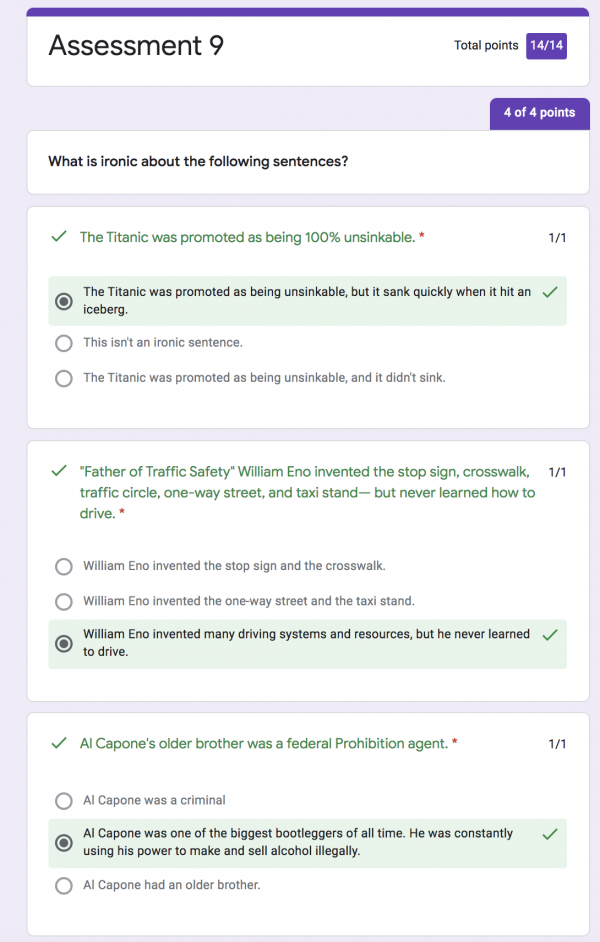The width and height of the screenshot is (600, 942).
Task: Click the '4 of 4 points' badge
Action: pos(539,113)
